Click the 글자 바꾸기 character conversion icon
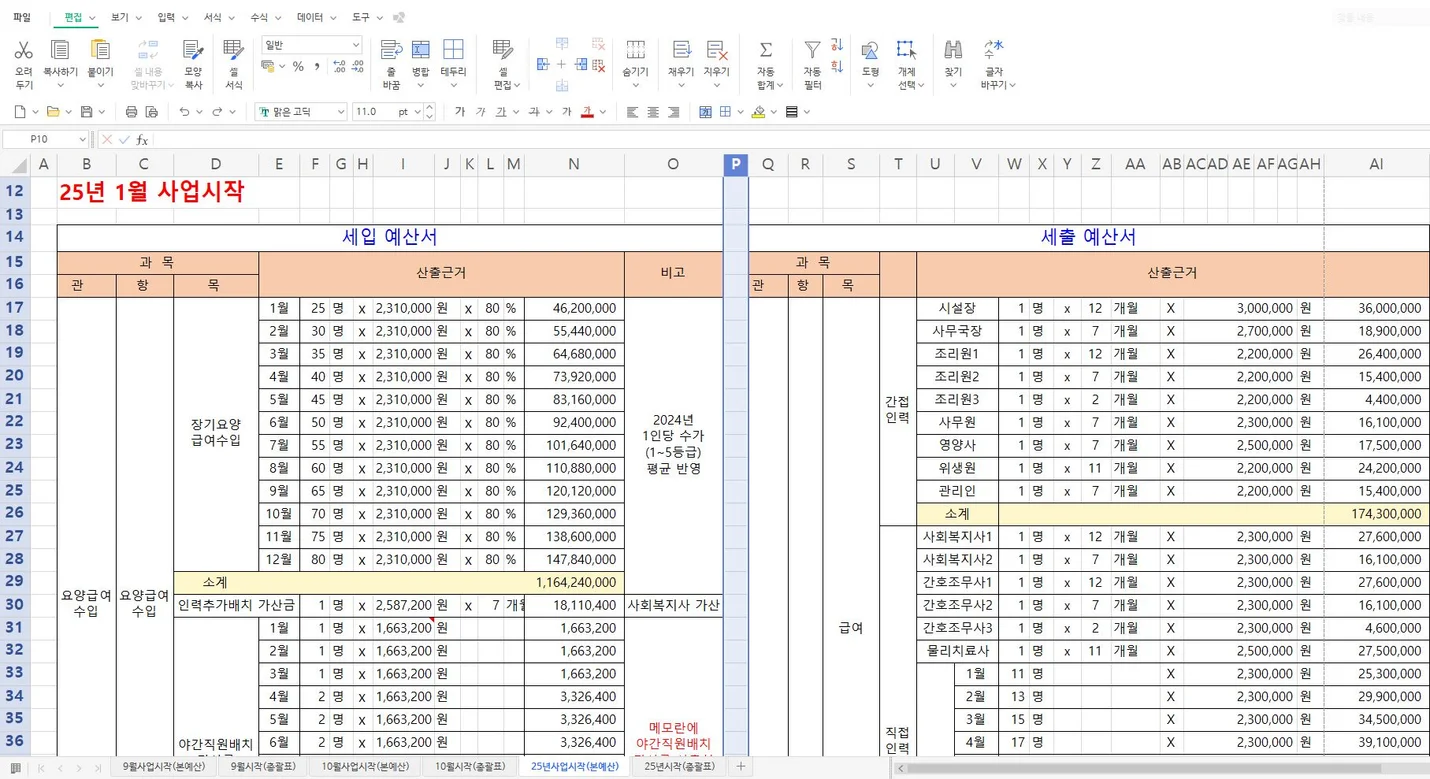Screen dimensions: 1430x779 click(994, 50)
